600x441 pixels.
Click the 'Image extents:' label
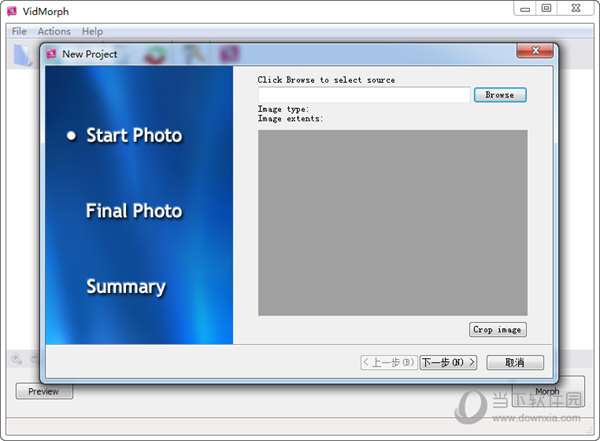[290, 119]
